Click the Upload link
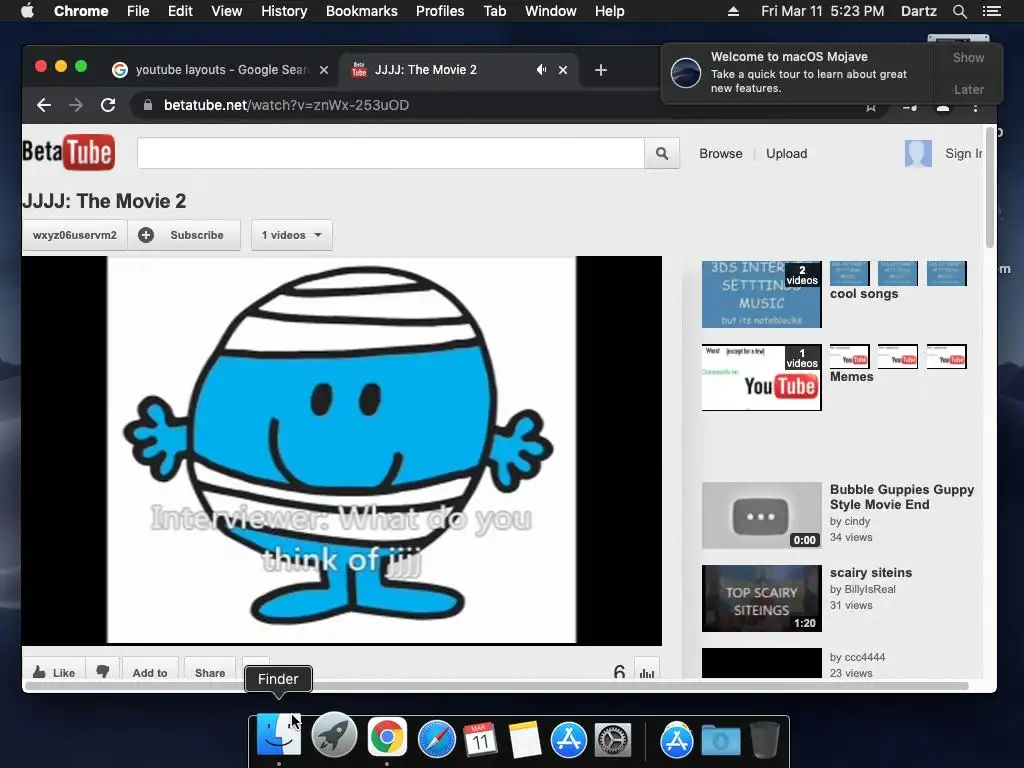The height and width of the screenshot is (768, 1024). pos(786,153)
